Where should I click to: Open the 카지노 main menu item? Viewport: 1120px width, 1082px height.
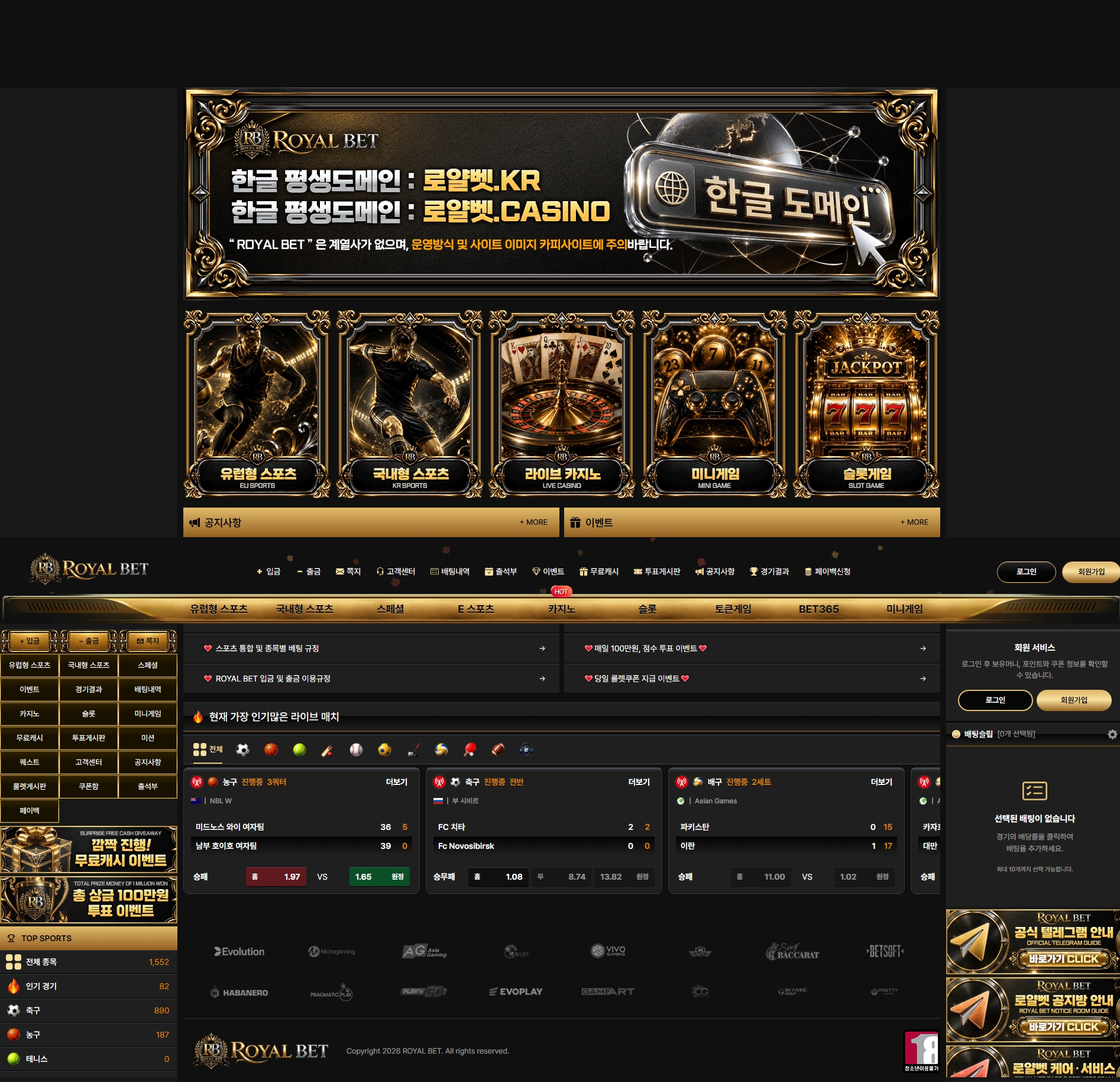tap(561, 609)
